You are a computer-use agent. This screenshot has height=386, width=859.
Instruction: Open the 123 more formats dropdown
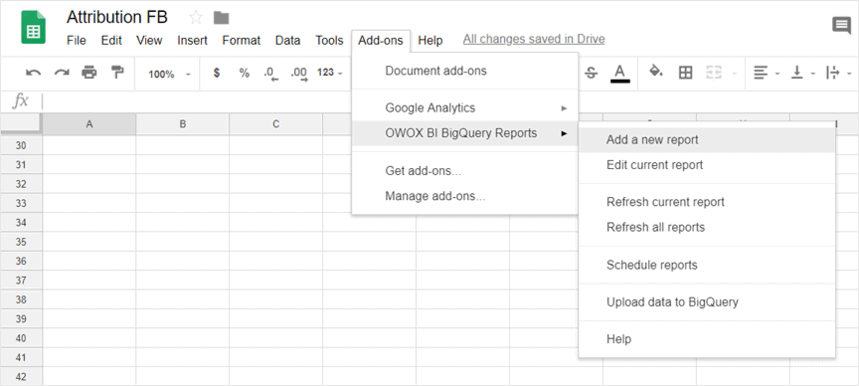pos(330,73)
